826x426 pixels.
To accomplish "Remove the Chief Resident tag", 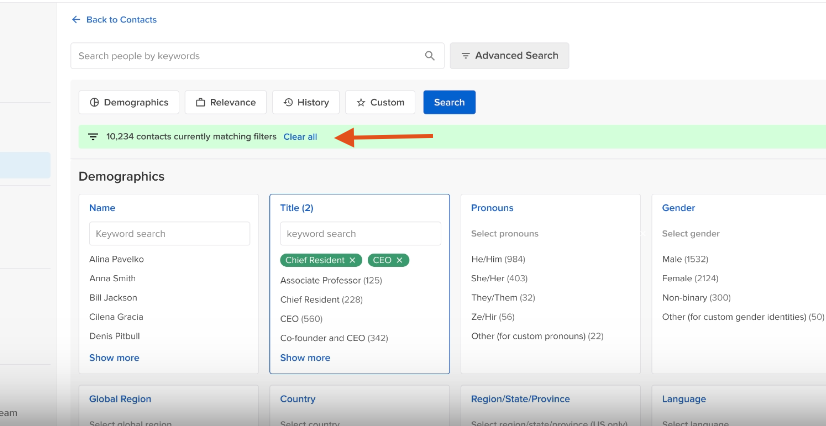I will 352,260.
